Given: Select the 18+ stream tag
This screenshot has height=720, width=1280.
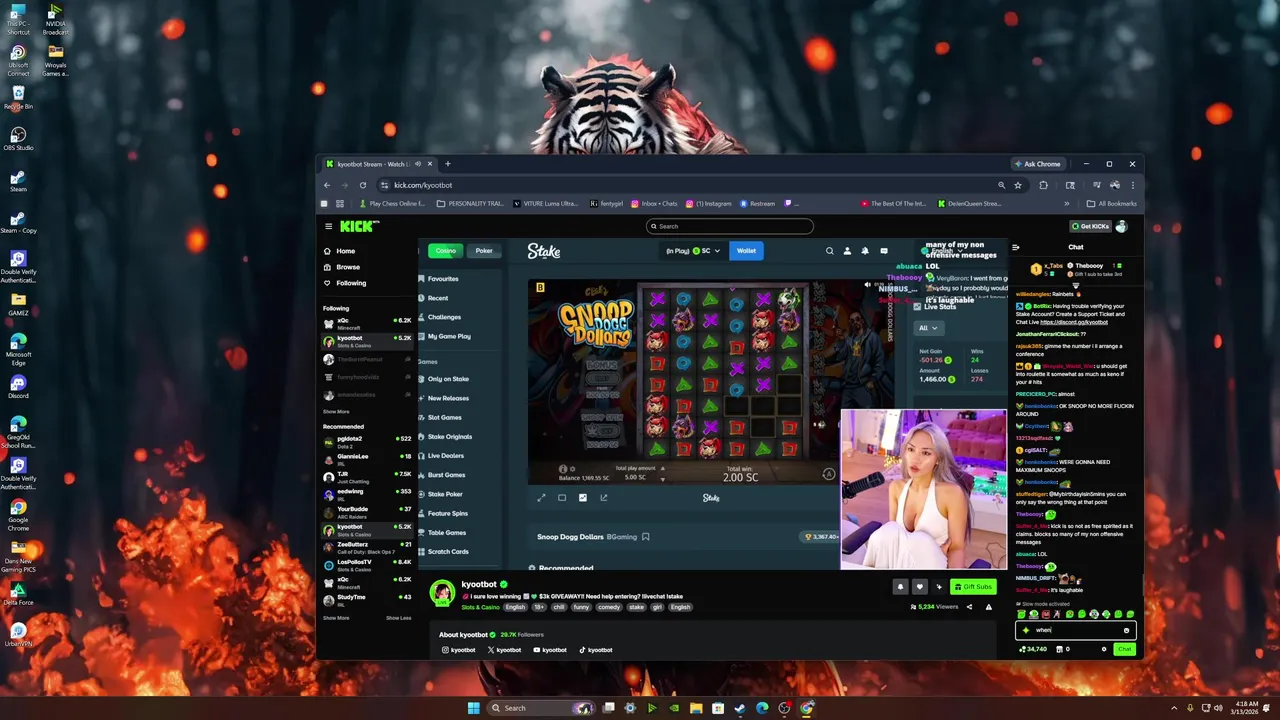Looking at the screenshot, I should [x=540, y=607].
